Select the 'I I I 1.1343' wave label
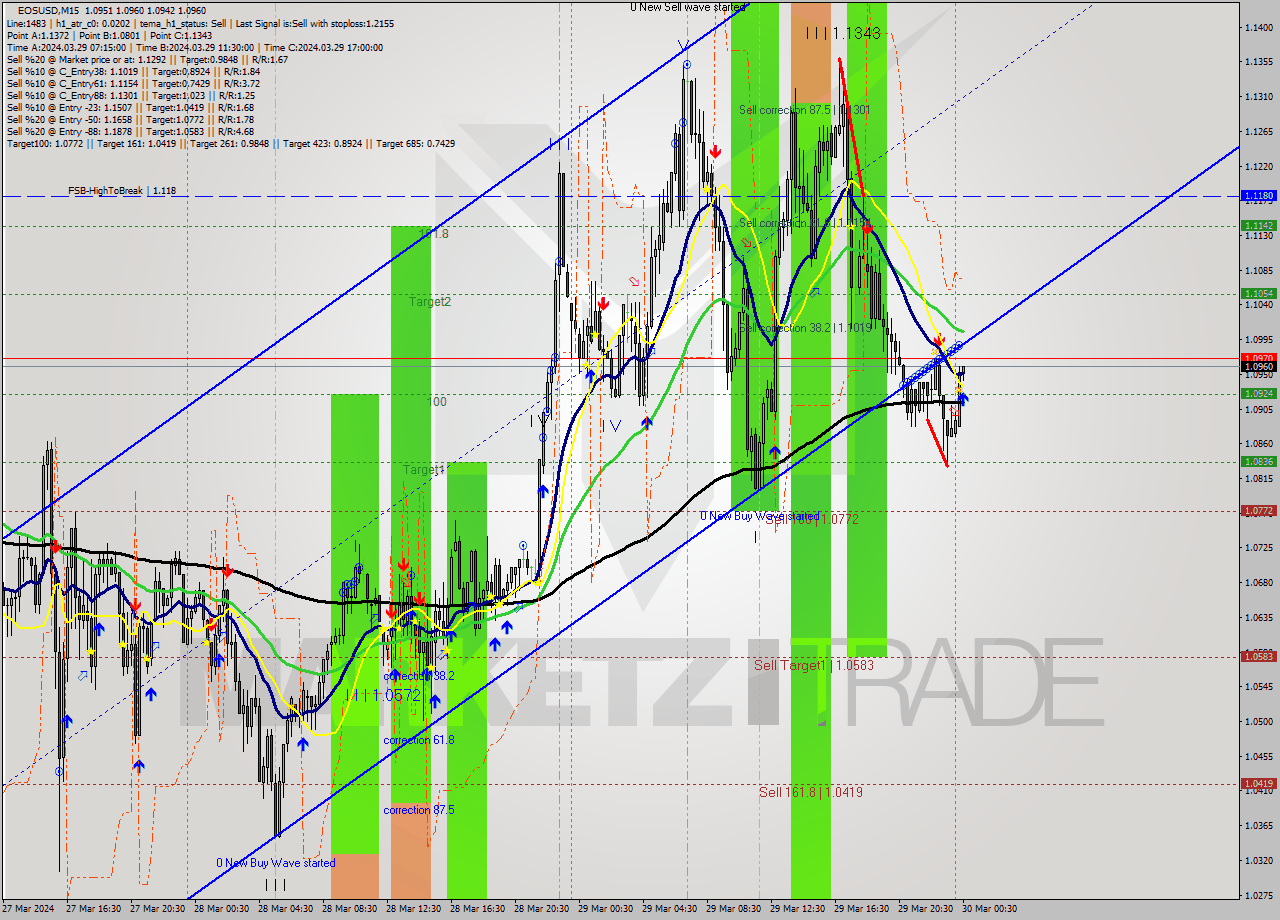 [x=843, y=33]
